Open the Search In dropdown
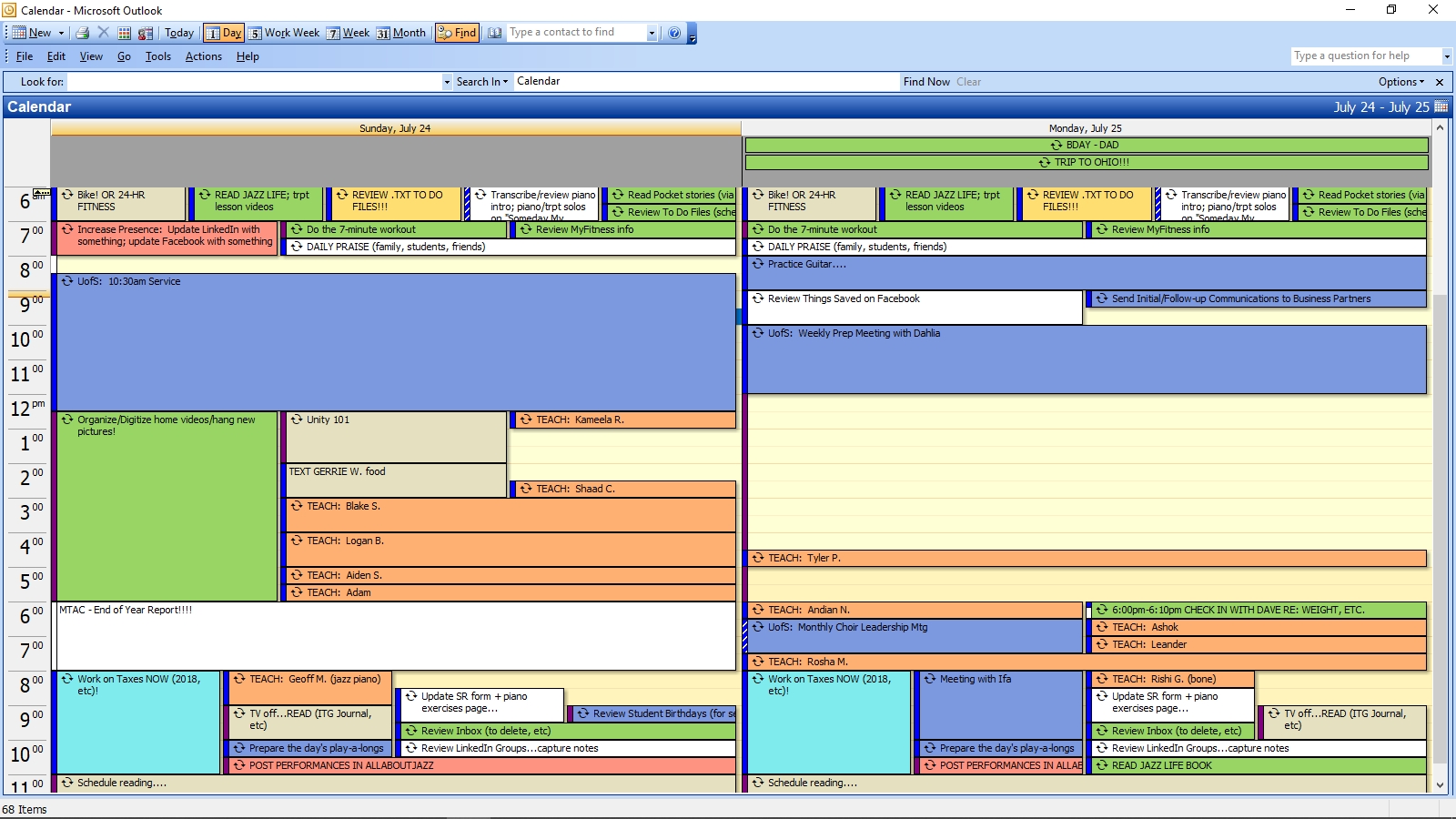This screenshot has width=1456, height=819. [x=482, y=82]
